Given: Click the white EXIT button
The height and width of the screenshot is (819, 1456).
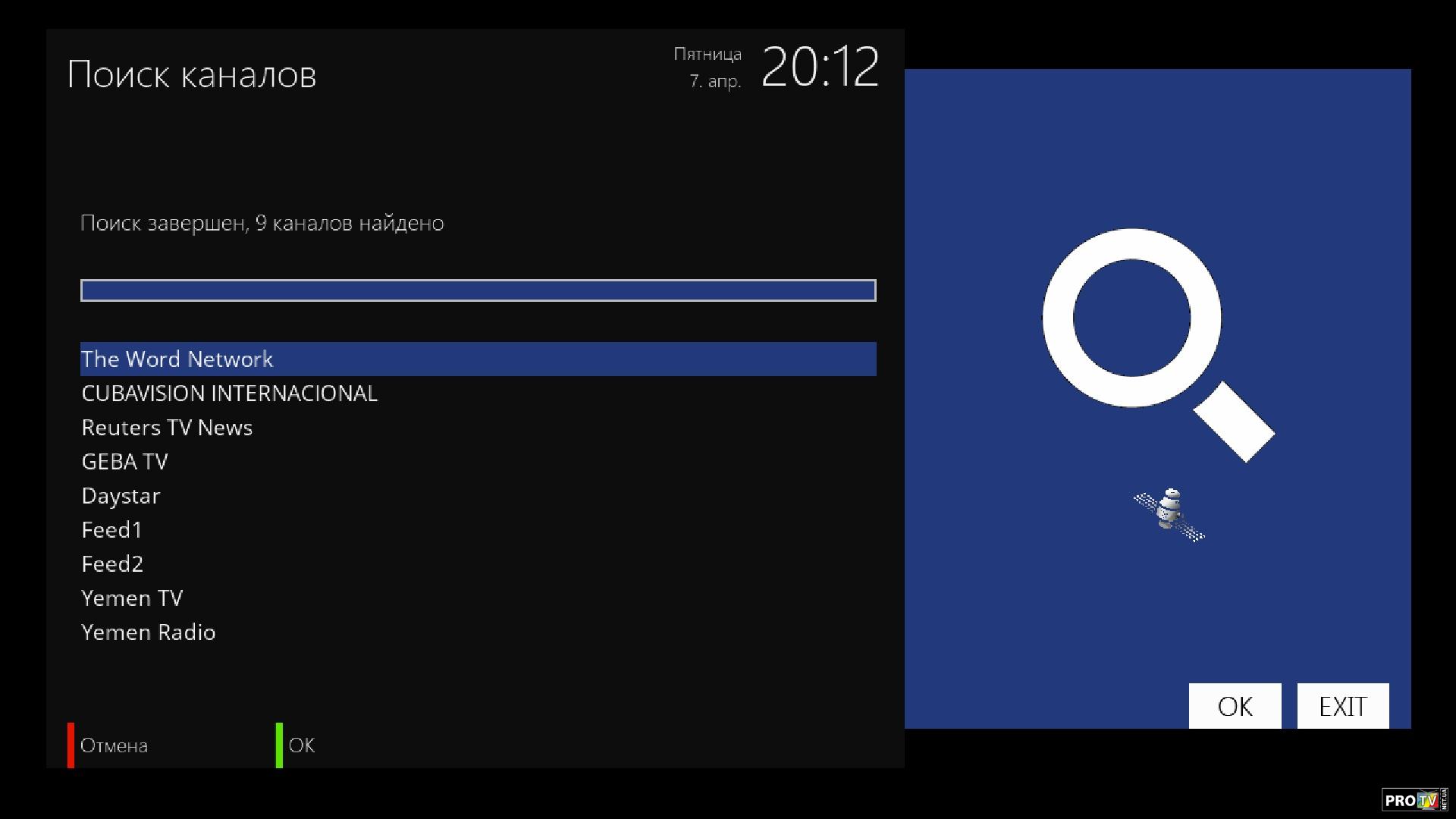Looking at the screenshot, I should coord(1343,706).
